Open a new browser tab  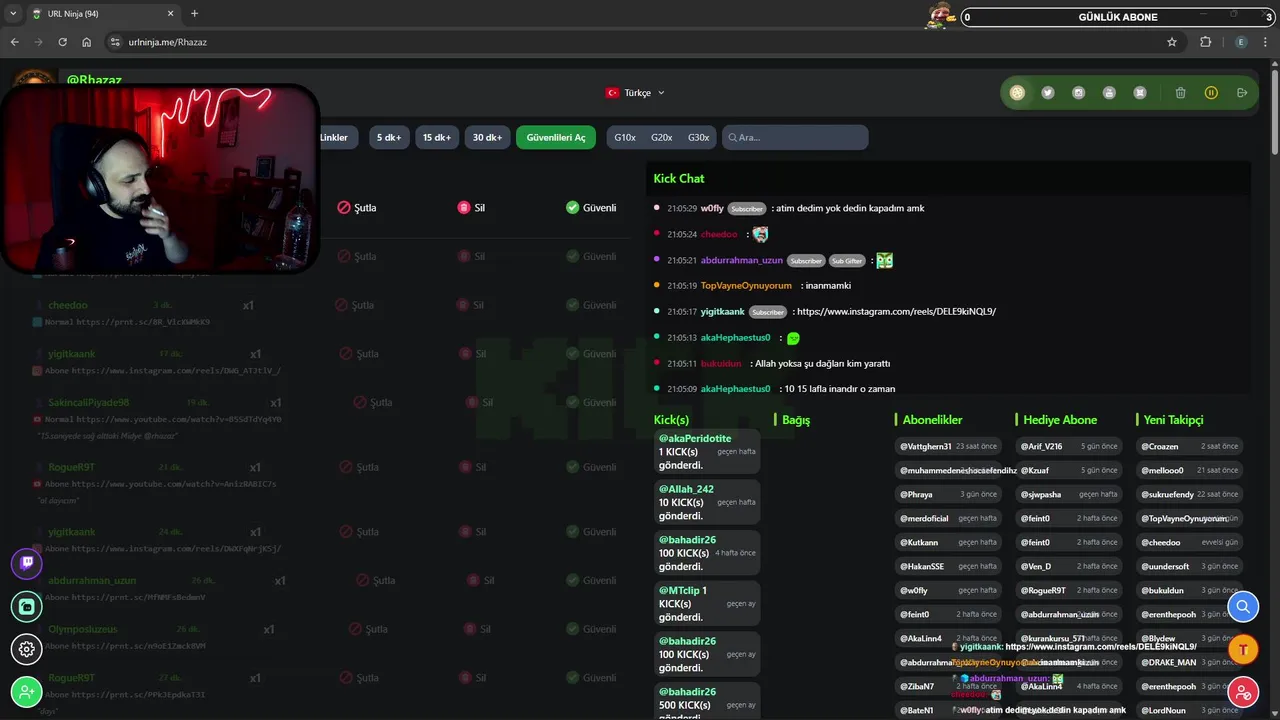click(194, 14)
